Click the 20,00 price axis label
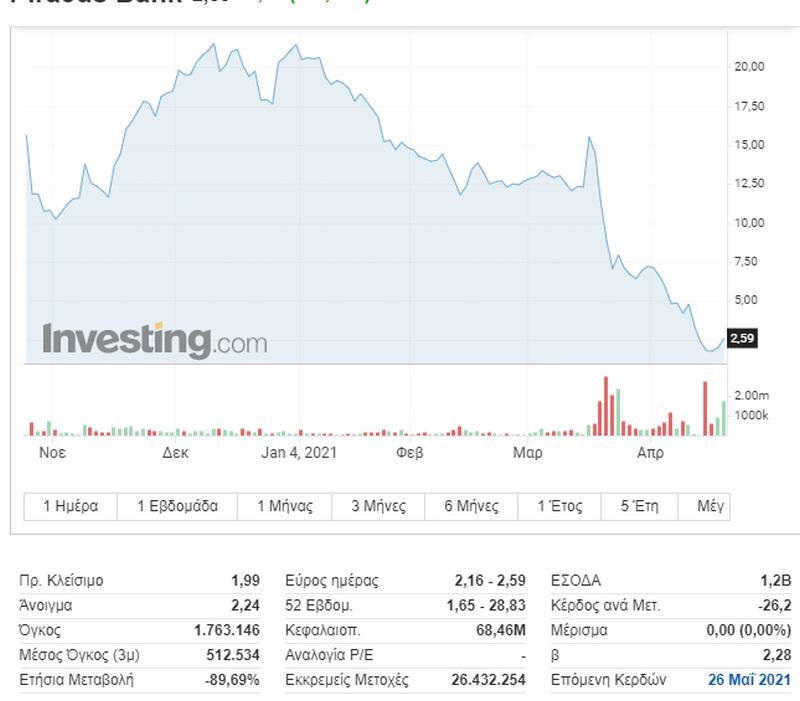 [x=749, y=67]
